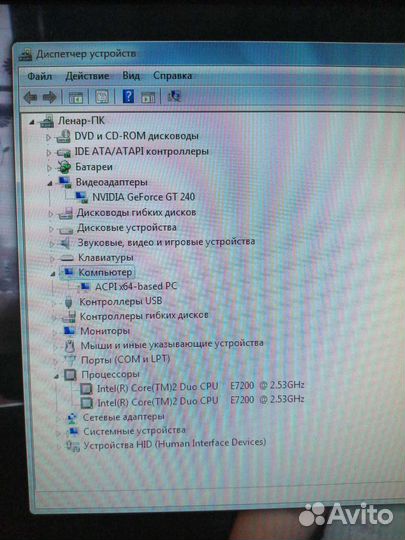
Task: Expand DVD и CD-ROM дисководы node
Action: coord(48,138)
